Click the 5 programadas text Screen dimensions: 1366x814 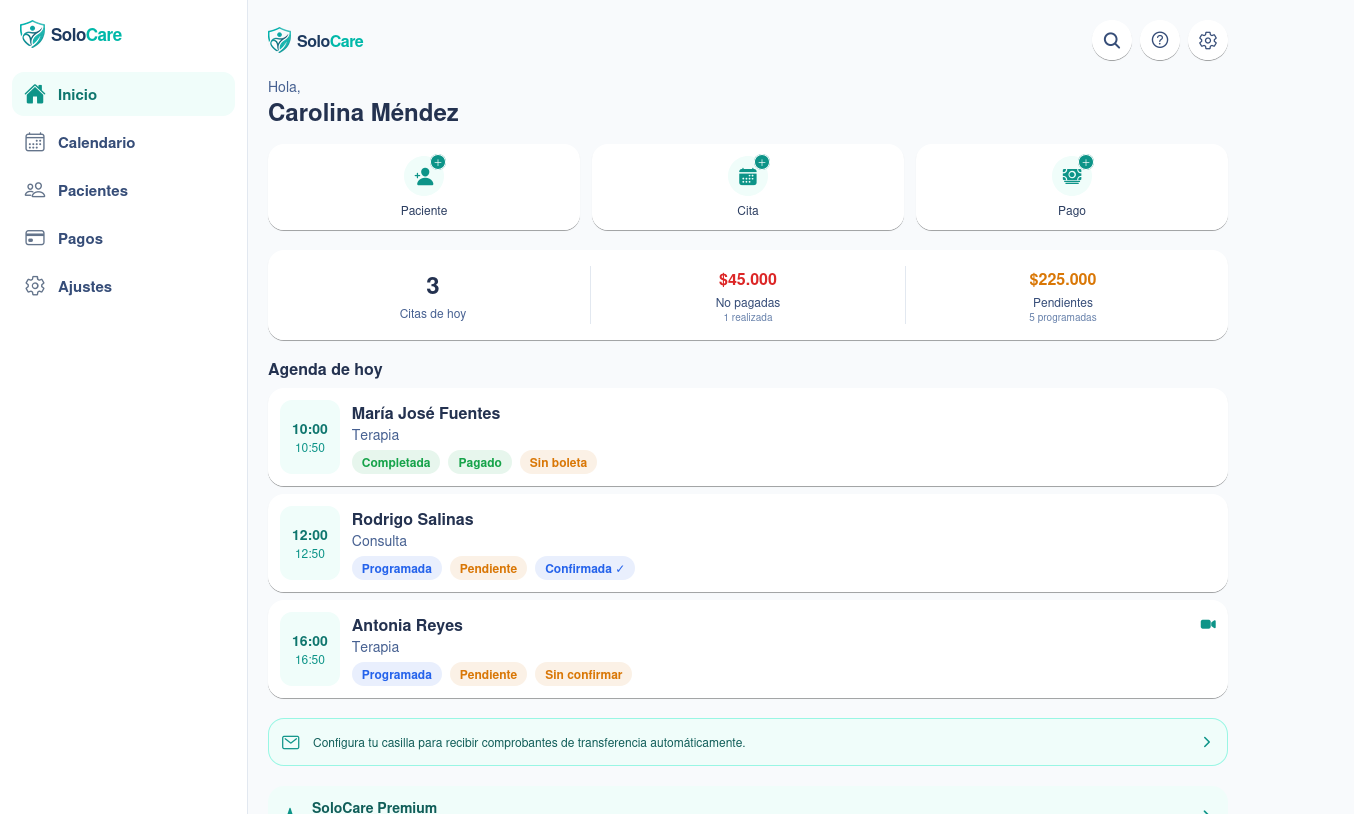click(1063, 318)
